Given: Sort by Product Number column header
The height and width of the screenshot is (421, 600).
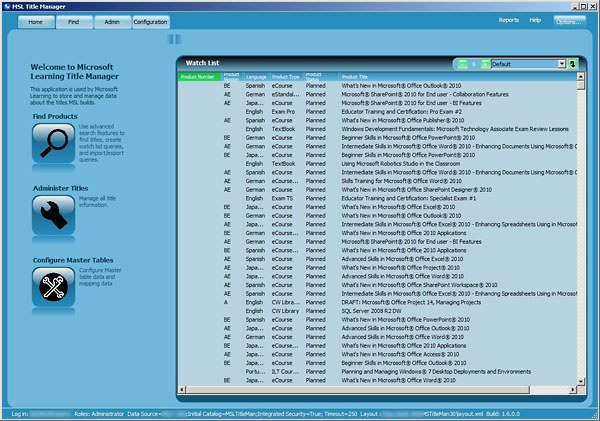Looking at the screenshot, I should pyautogui.click(x=199, y=77).
